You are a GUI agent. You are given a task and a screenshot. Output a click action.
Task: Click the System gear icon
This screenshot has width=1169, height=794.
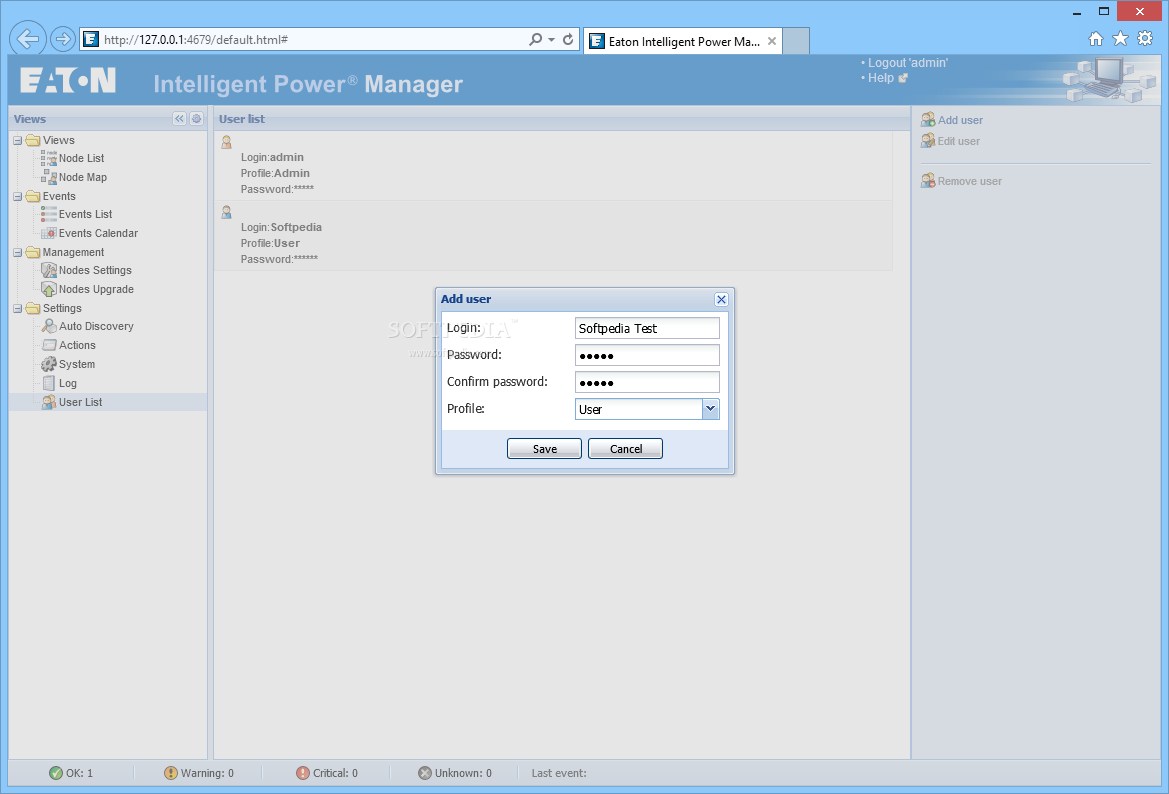48,364
